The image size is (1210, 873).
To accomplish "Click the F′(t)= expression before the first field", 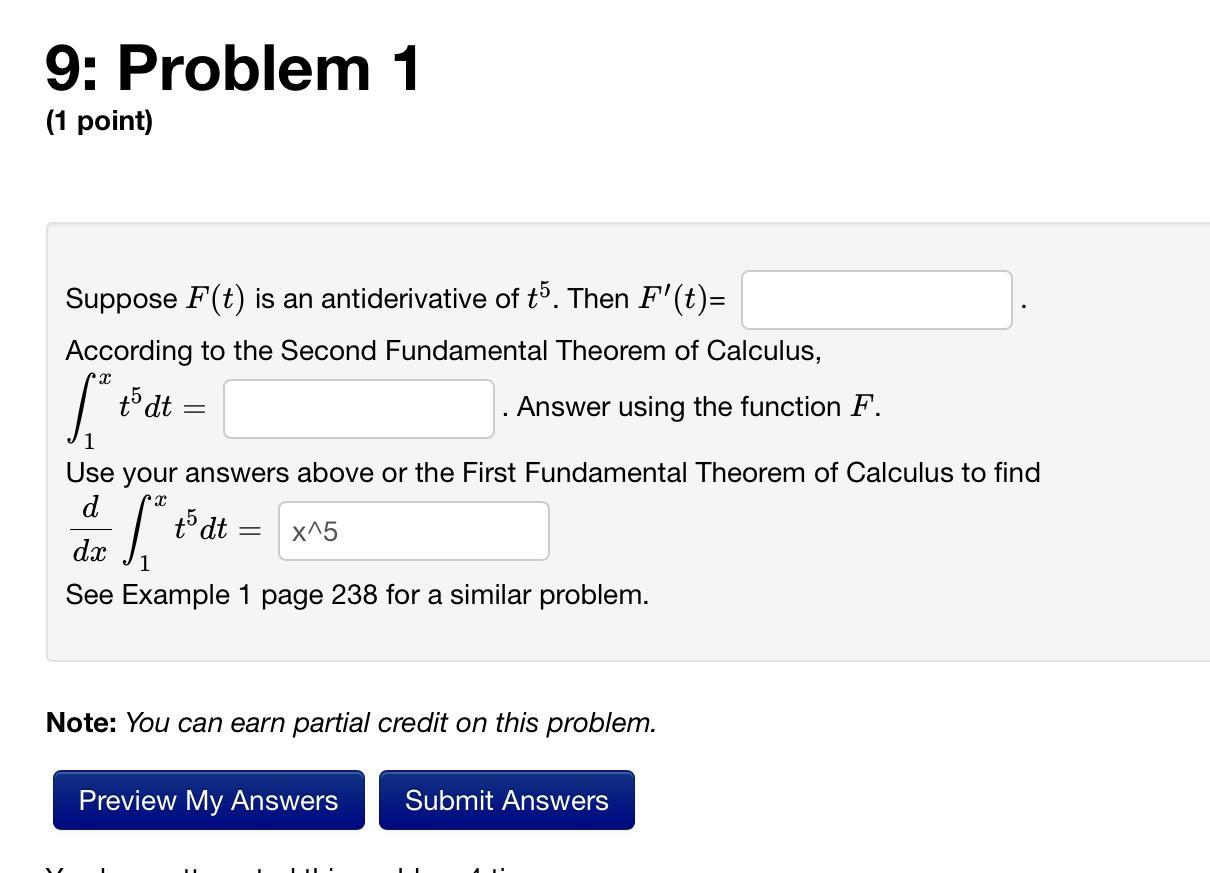I will pos(682,299).
